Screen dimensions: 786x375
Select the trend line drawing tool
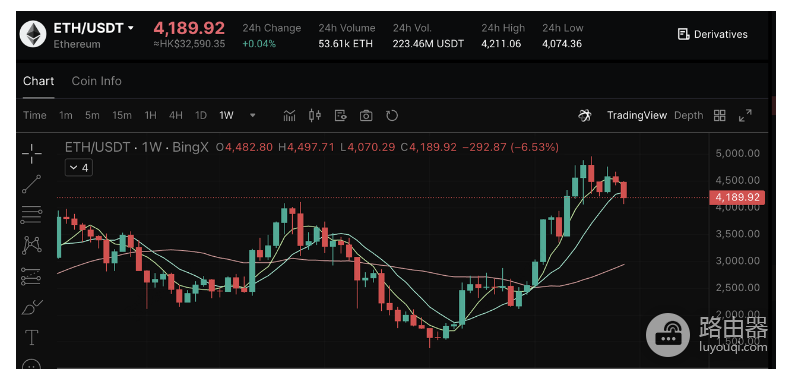click(x=32, y=184)
